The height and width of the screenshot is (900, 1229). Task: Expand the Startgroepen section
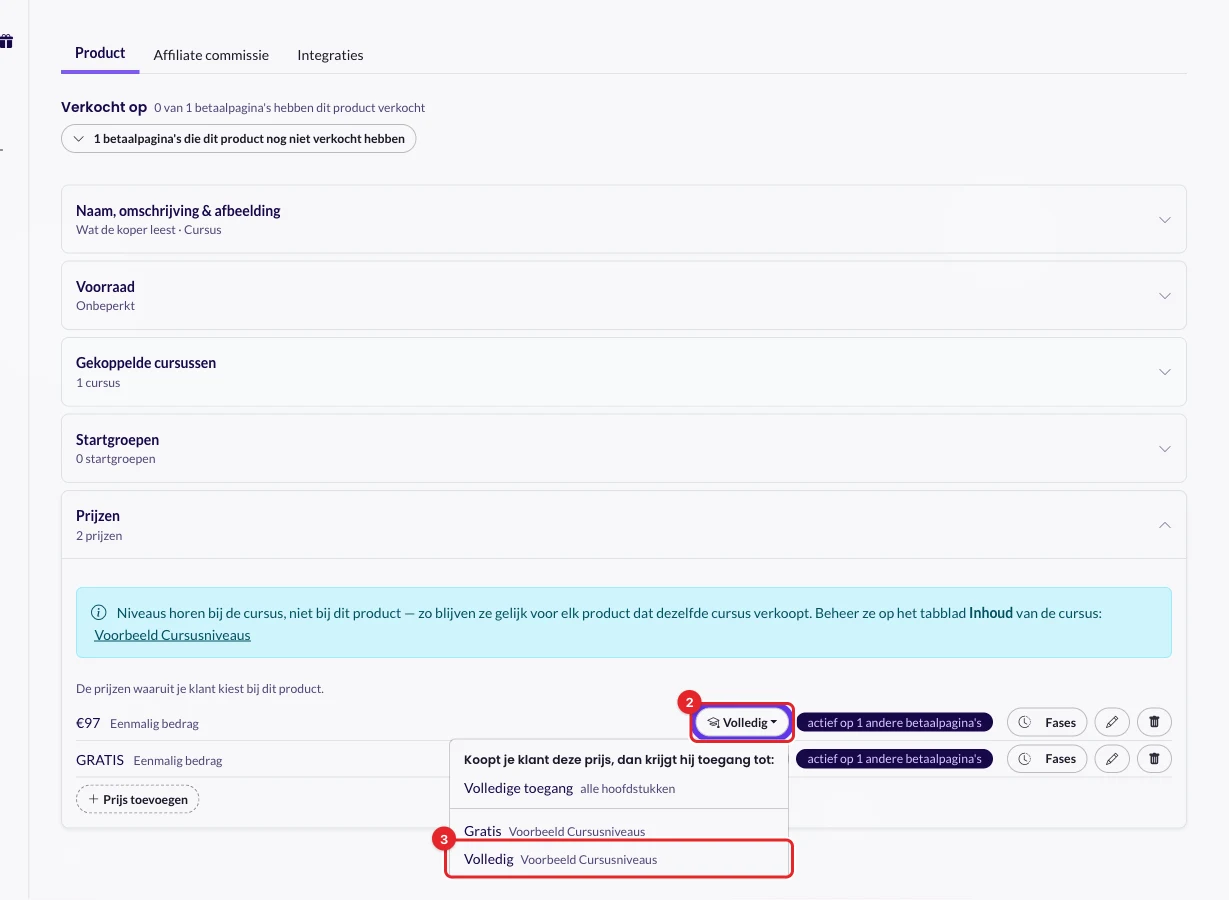click(x=624, y=448)
